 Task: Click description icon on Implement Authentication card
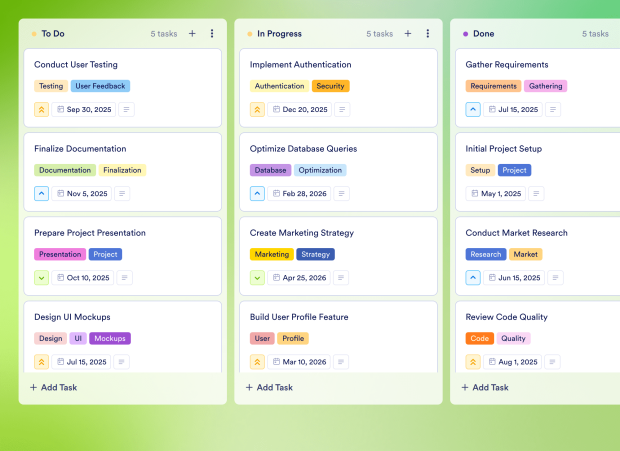[x=342, y=110]
